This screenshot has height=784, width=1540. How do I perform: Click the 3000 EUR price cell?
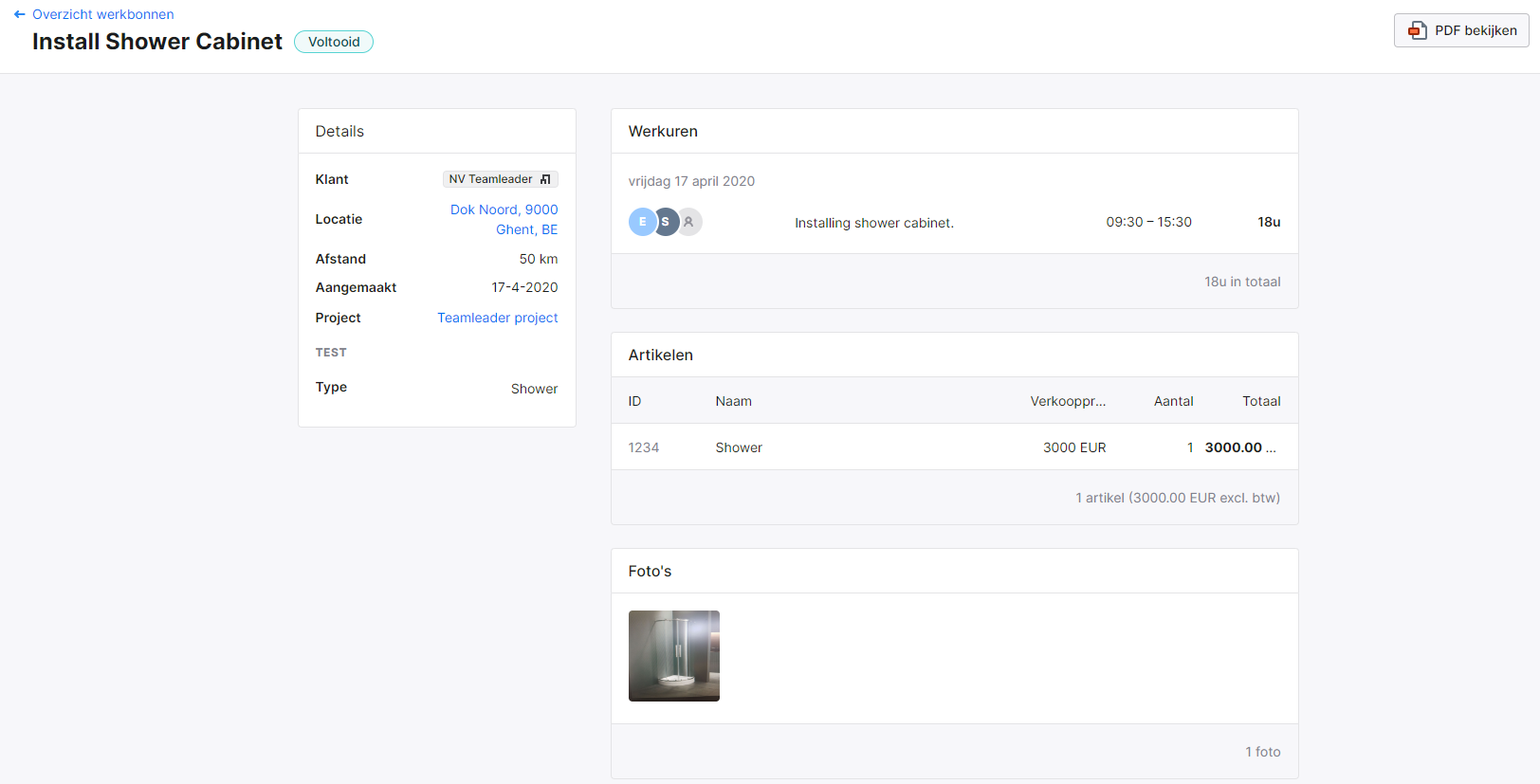pos(1074,447)
